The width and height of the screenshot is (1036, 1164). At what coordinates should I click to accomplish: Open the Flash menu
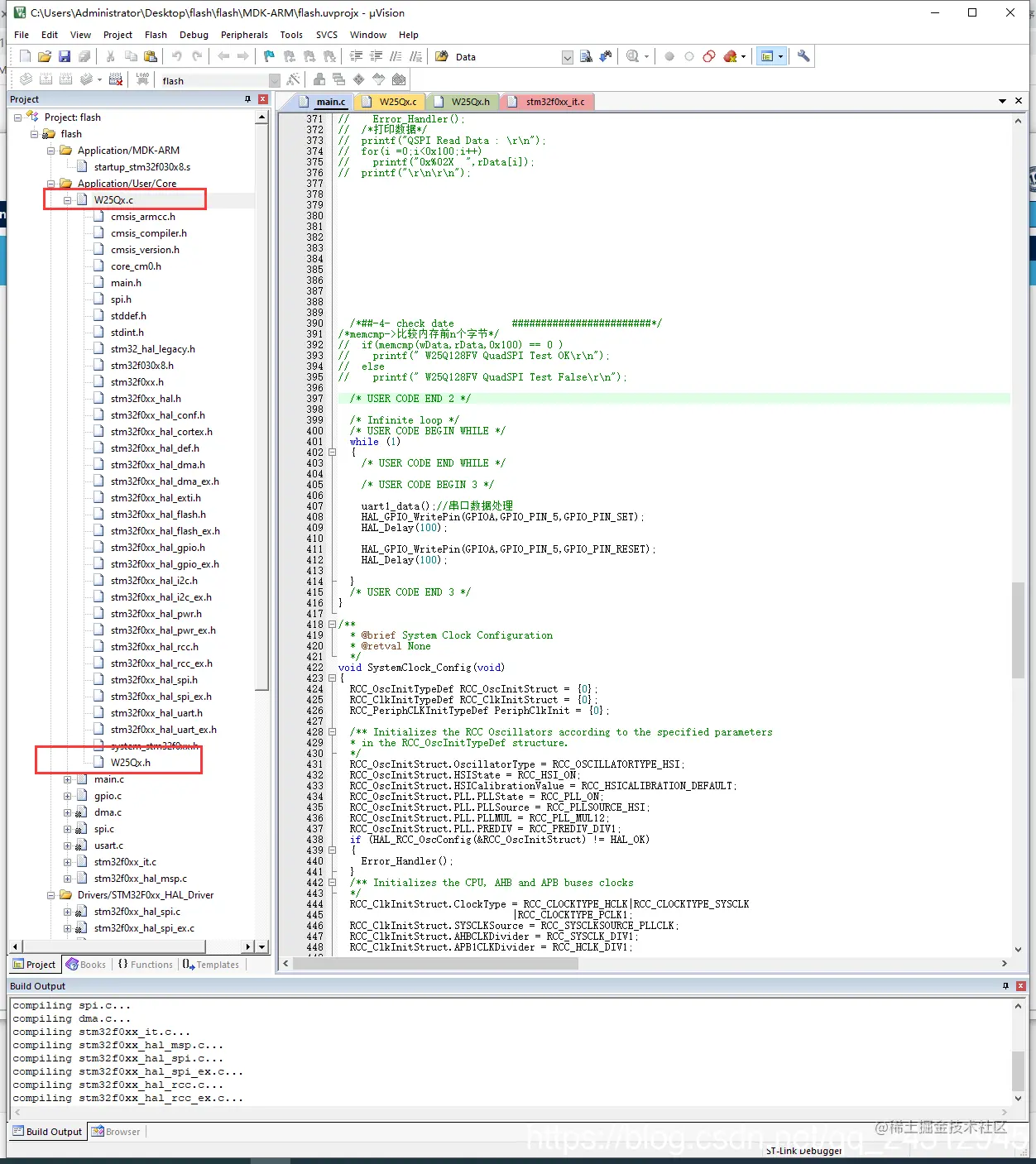pyautogui.click(x=156, y=35)
